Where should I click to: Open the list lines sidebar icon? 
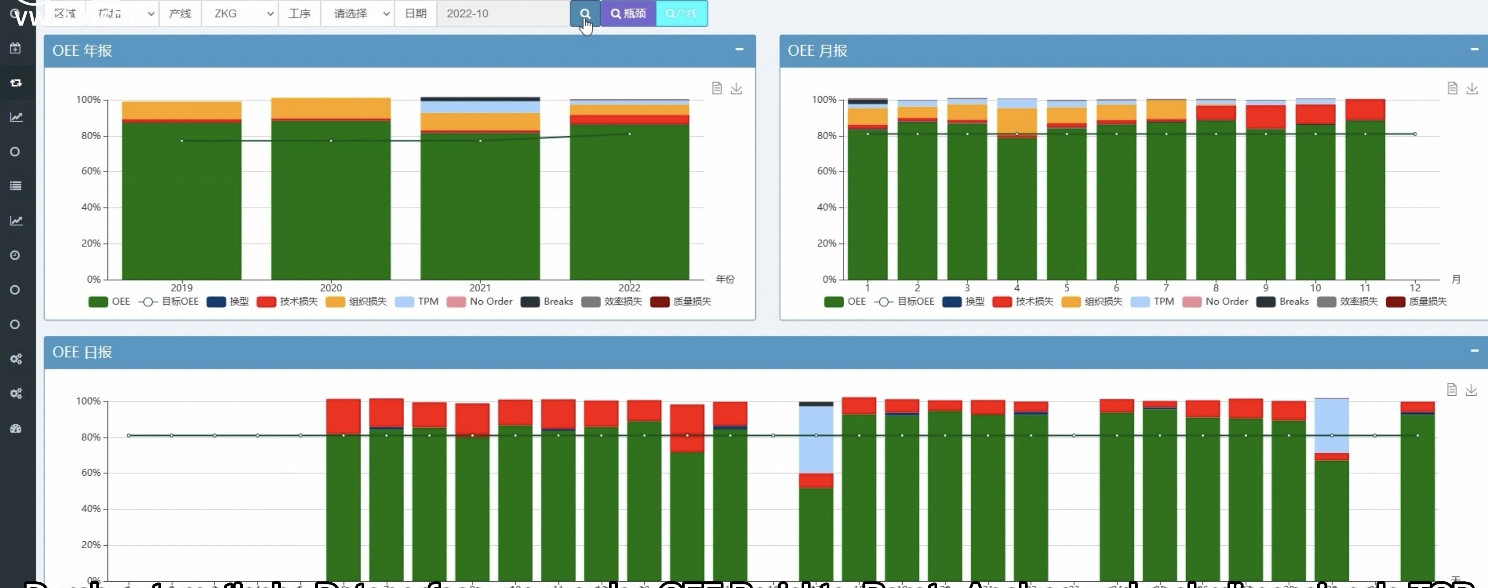(15, 186)
